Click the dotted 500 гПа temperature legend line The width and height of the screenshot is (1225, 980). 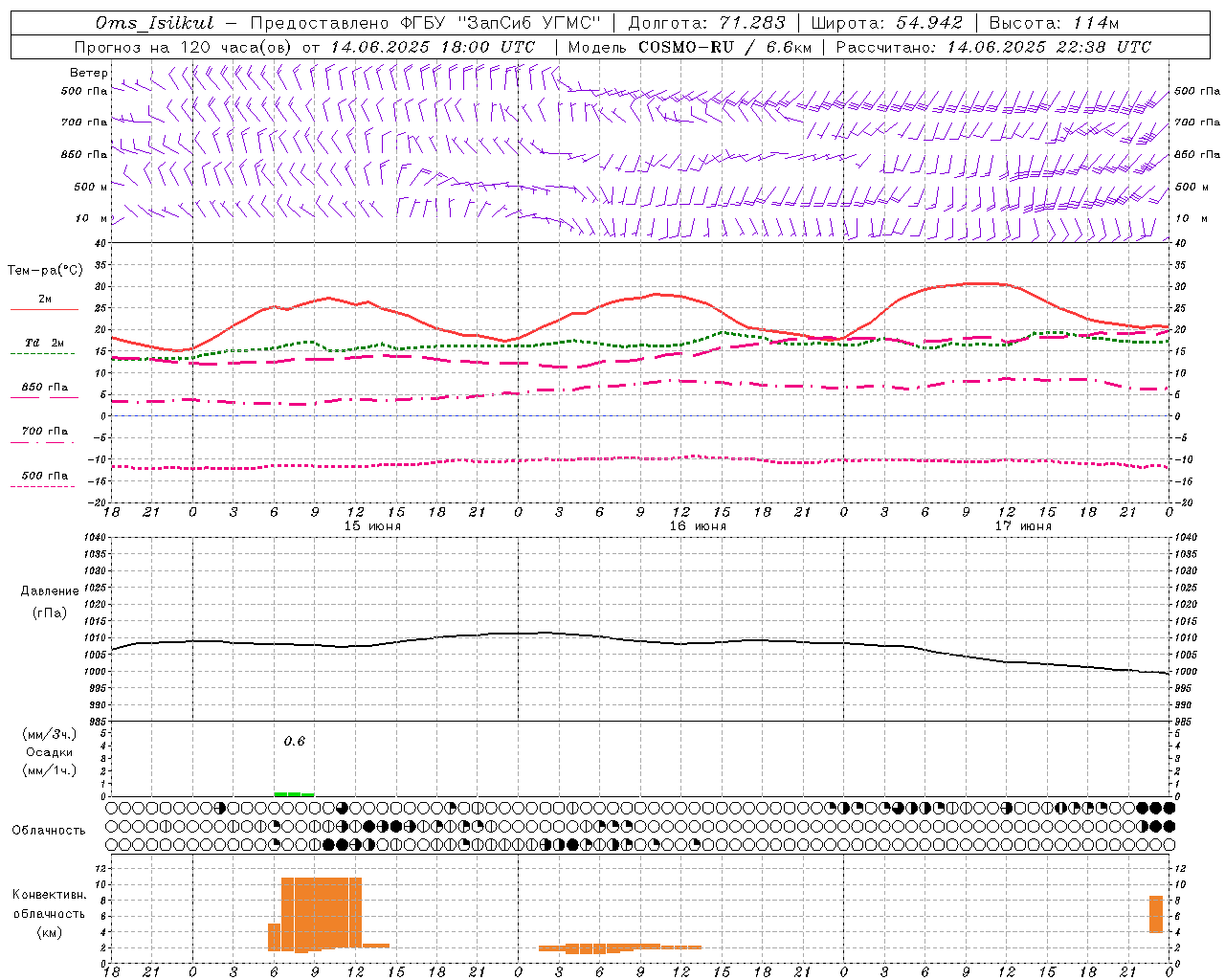pyautogui.click(x=43, y=486)
